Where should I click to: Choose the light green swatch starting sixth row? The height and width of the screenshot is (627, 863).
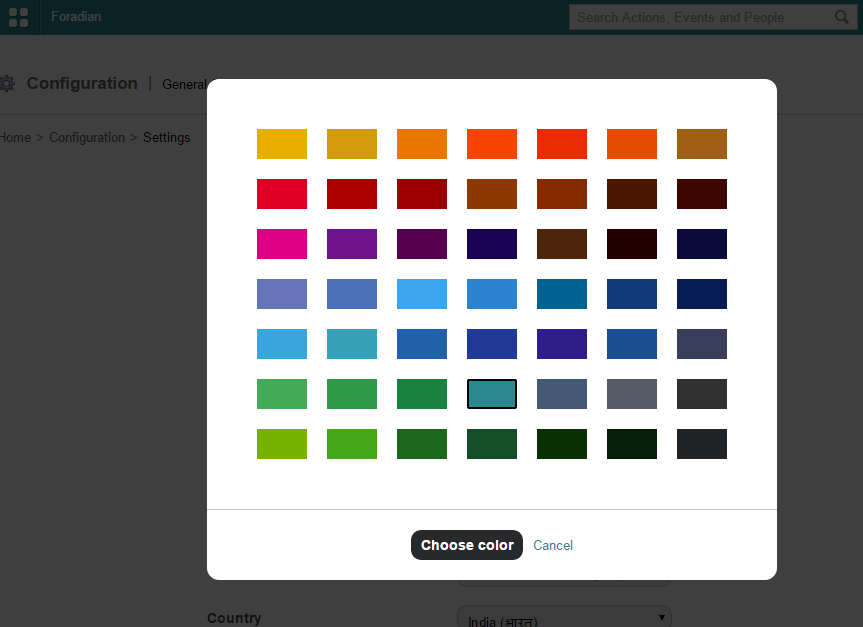point(282,394)
